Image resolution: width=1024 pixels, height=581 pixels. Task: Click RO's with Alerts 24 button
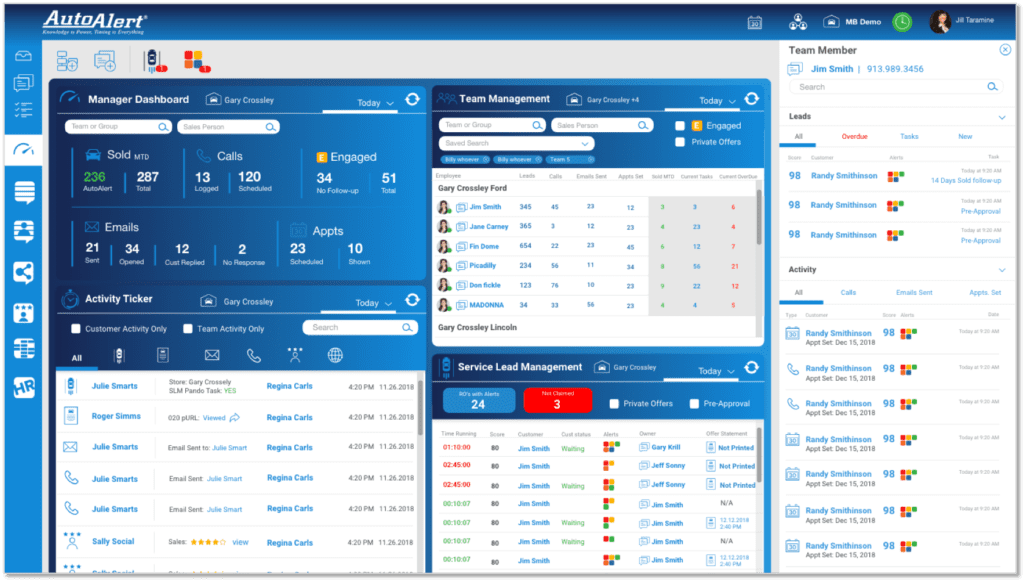tap(479, 400)
